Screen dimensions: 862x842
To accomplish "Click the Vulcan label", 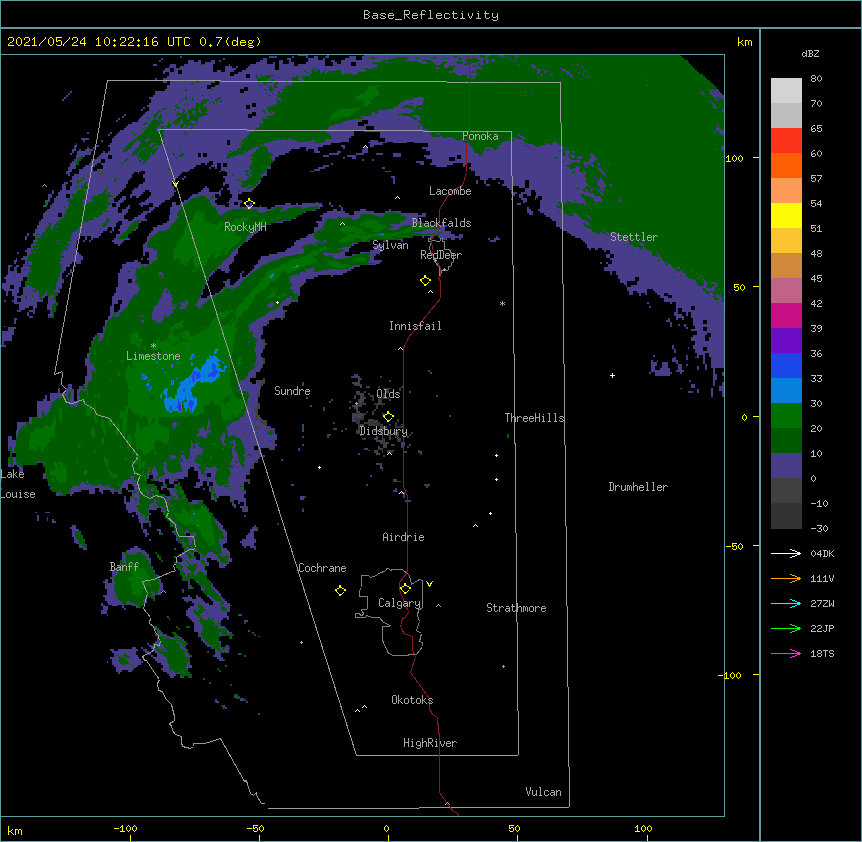I will coord(543,792).
